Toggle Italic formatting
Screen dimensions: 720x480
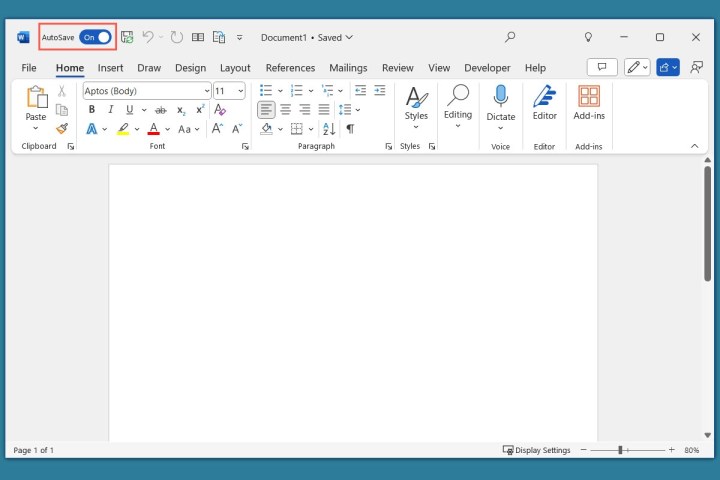coord(111,110)
